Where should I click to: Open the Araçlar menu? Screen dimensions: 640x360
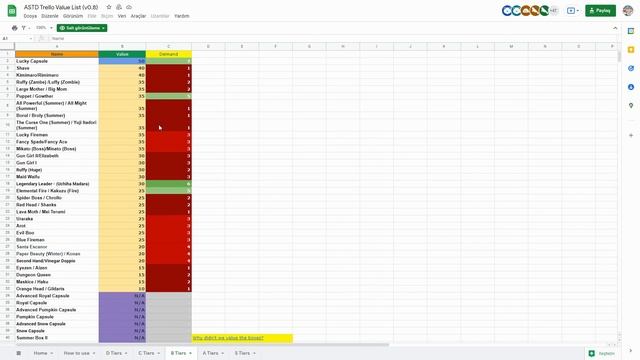tap(138, 16)
